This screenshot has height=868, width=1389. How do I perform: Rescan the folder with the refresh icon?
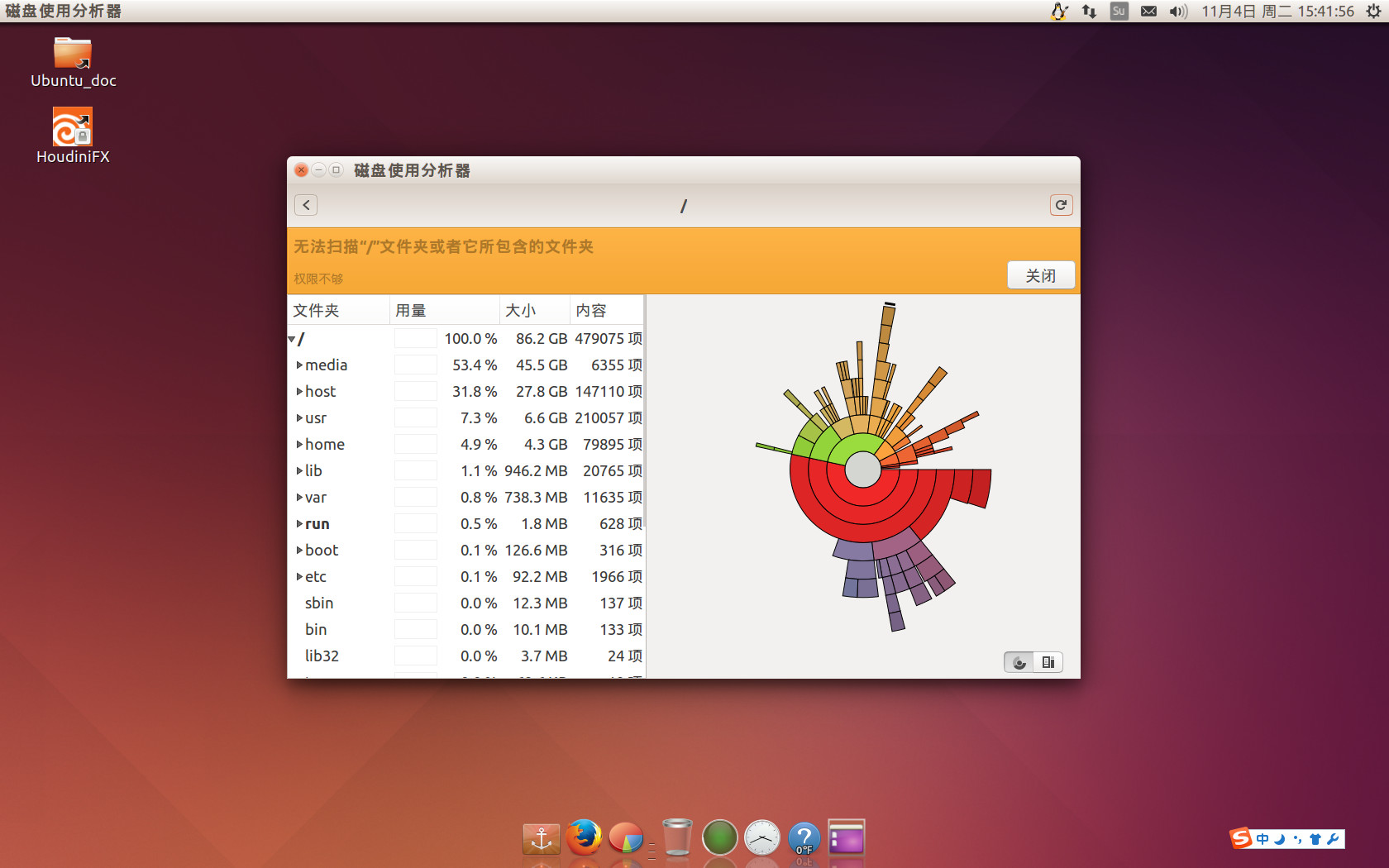tap(1061, 205)
